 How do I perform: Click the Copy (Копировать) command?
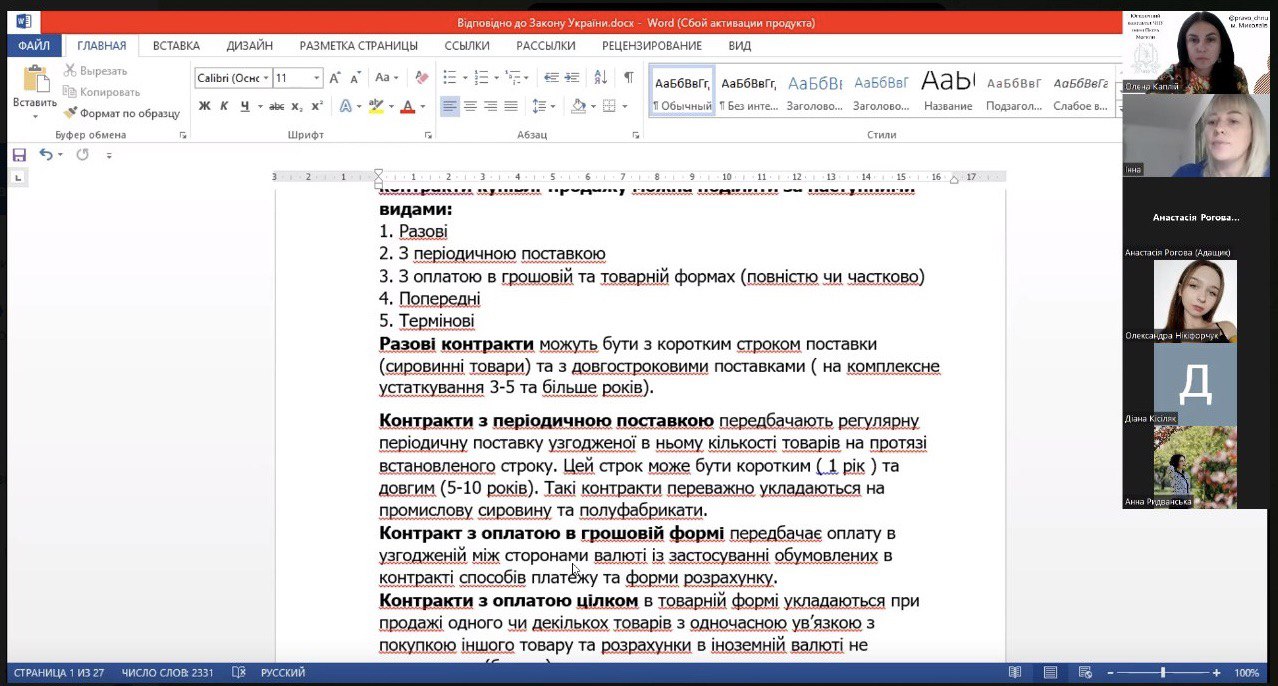click(101, 92)
